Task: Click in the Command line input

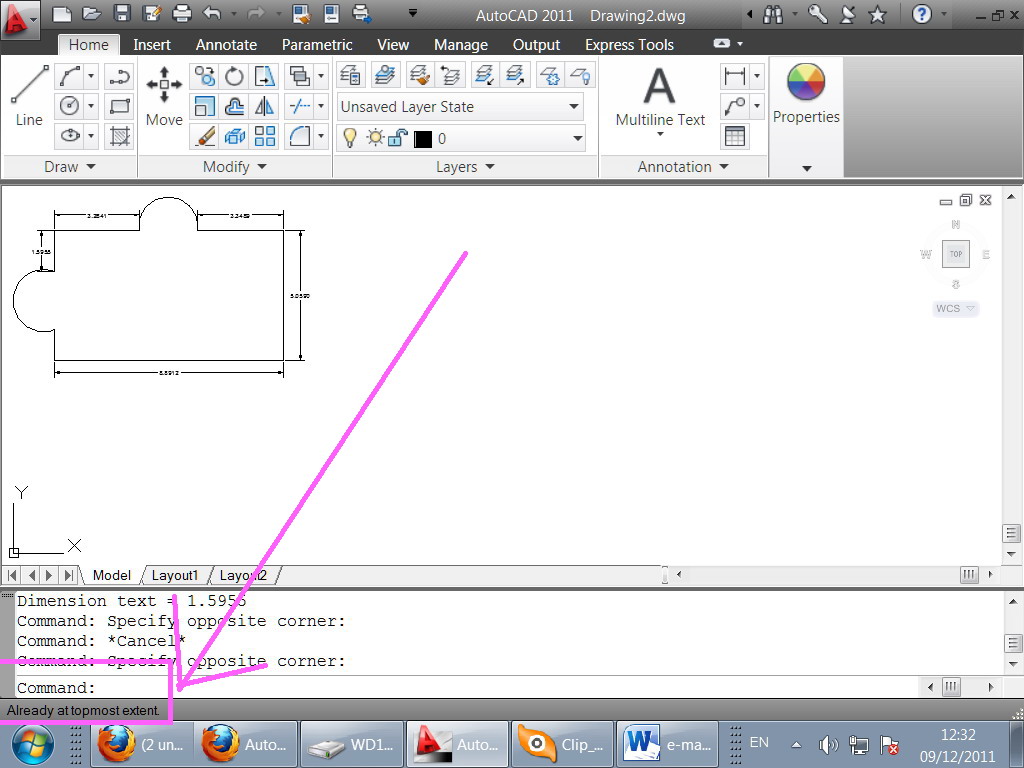Action: 468,687
